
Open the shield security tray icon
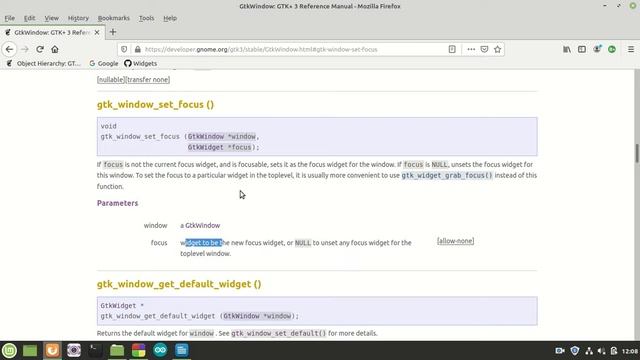pos(575,351)
